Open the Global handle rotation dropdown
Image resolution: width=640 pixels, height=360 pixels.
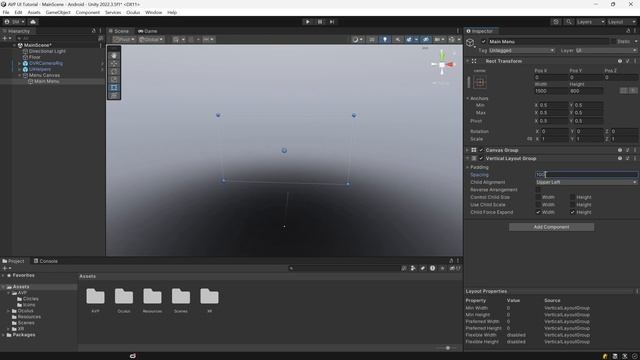(151, 40)
